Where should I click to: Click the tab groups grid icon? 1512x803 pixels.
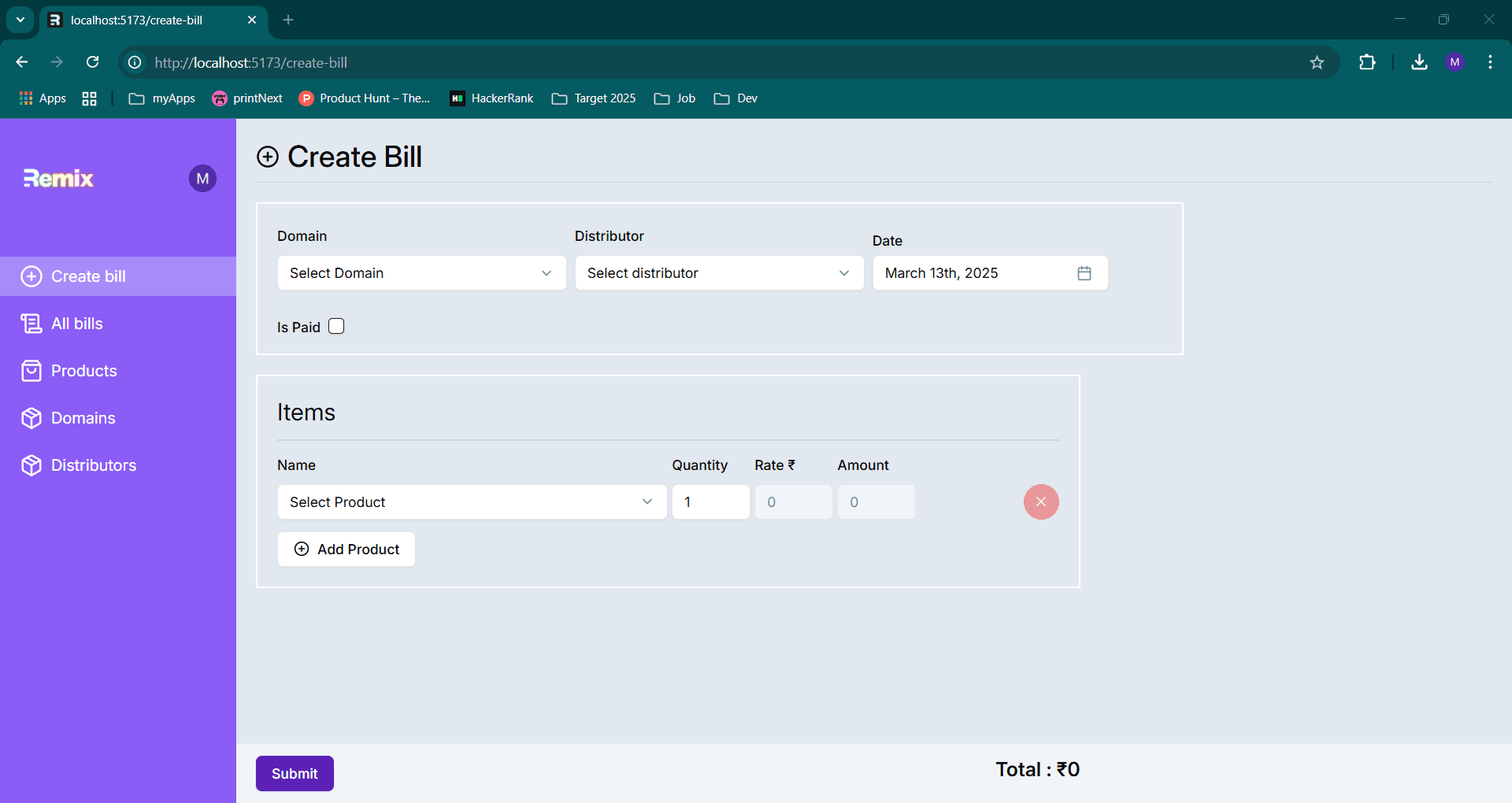point(89,98)
